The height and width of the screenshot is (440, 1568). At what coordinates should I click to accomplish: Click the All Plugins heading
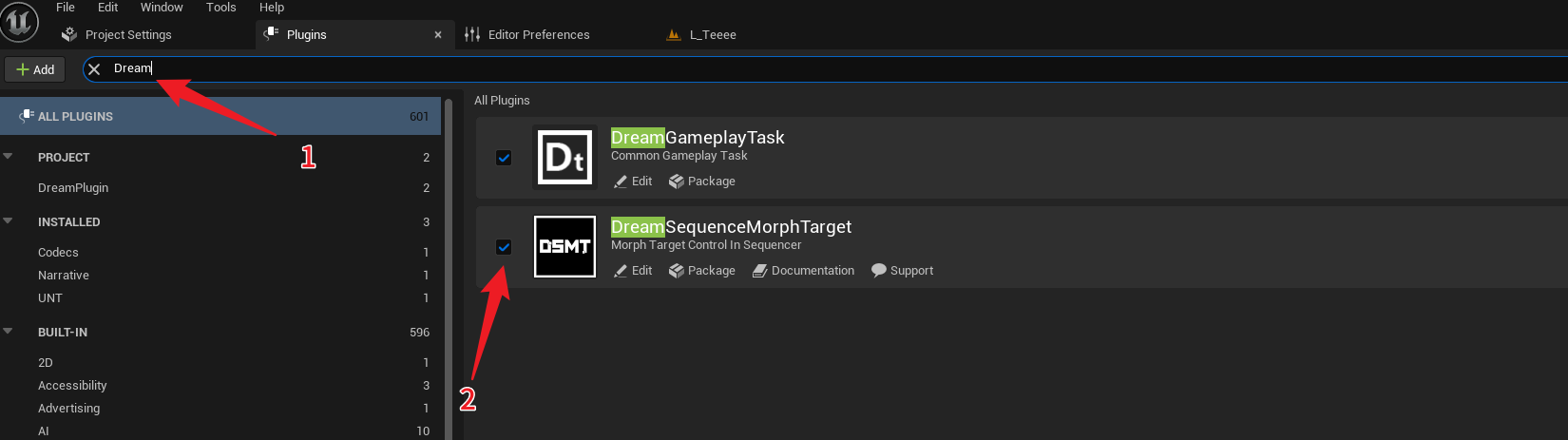coord(502,101)
